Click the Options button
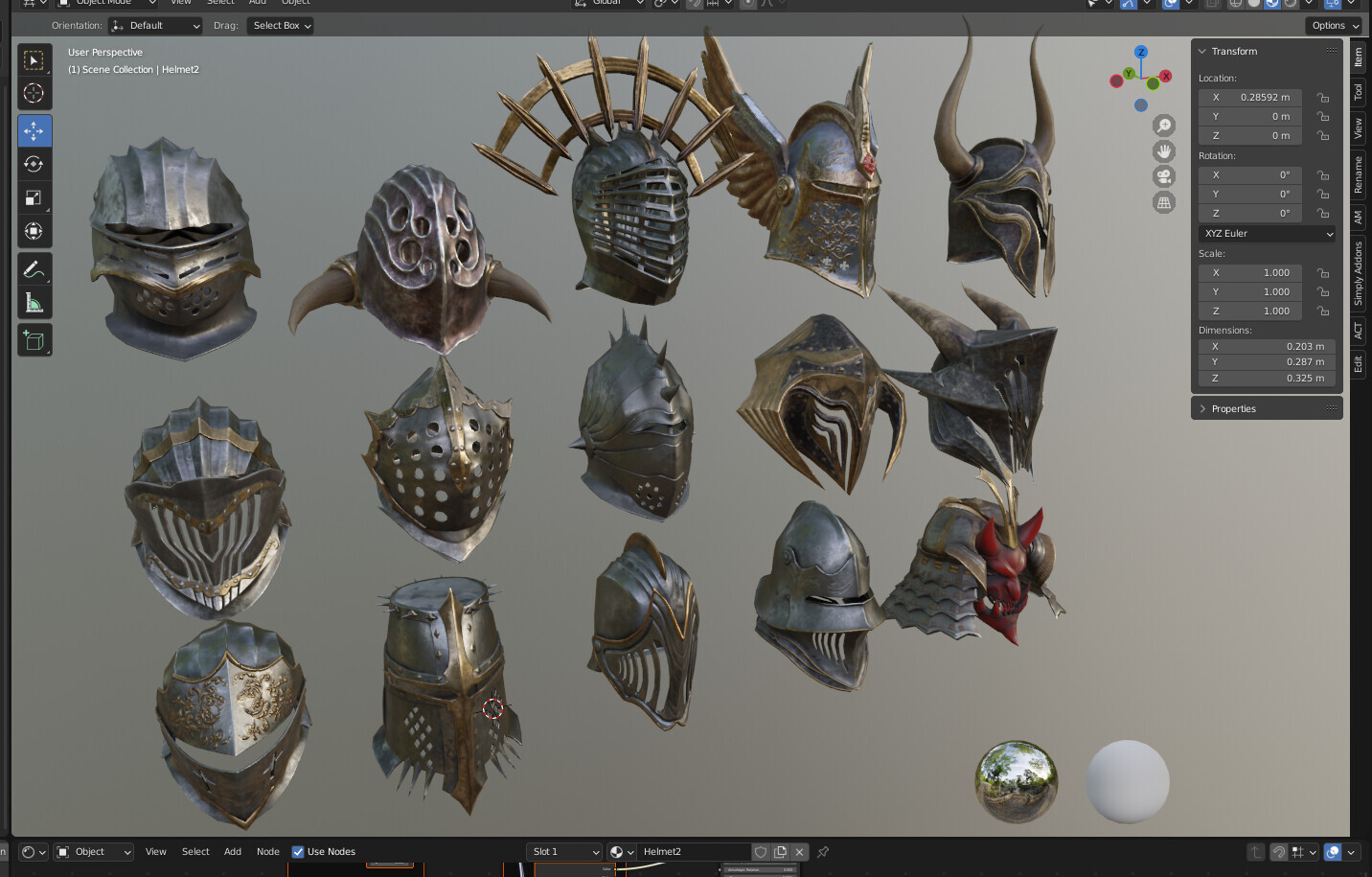1372x877 pixels. pos(1332,25)
